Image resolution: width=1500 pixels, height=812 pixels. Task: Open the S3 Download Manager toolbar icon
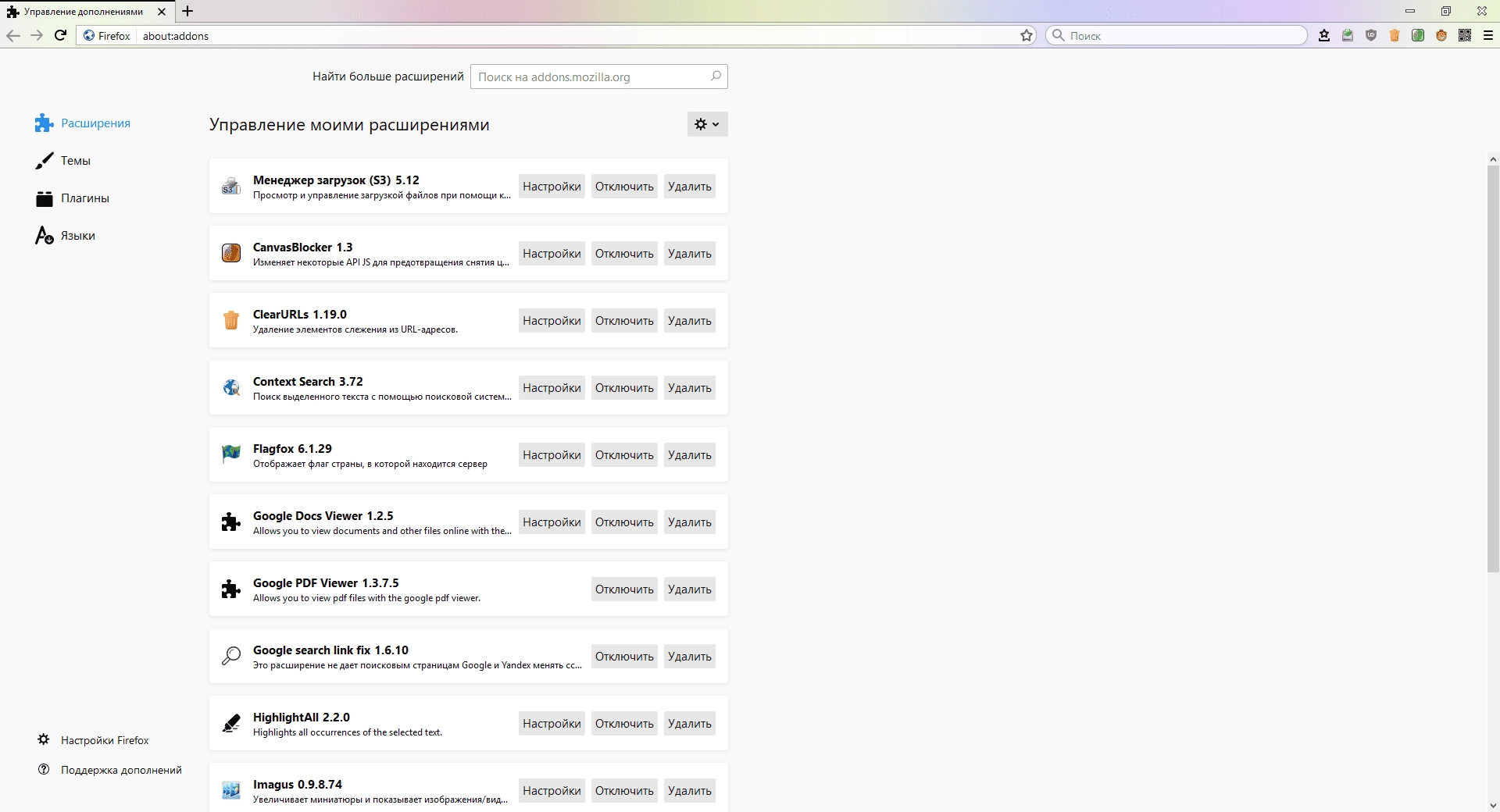coord(1348,35)
